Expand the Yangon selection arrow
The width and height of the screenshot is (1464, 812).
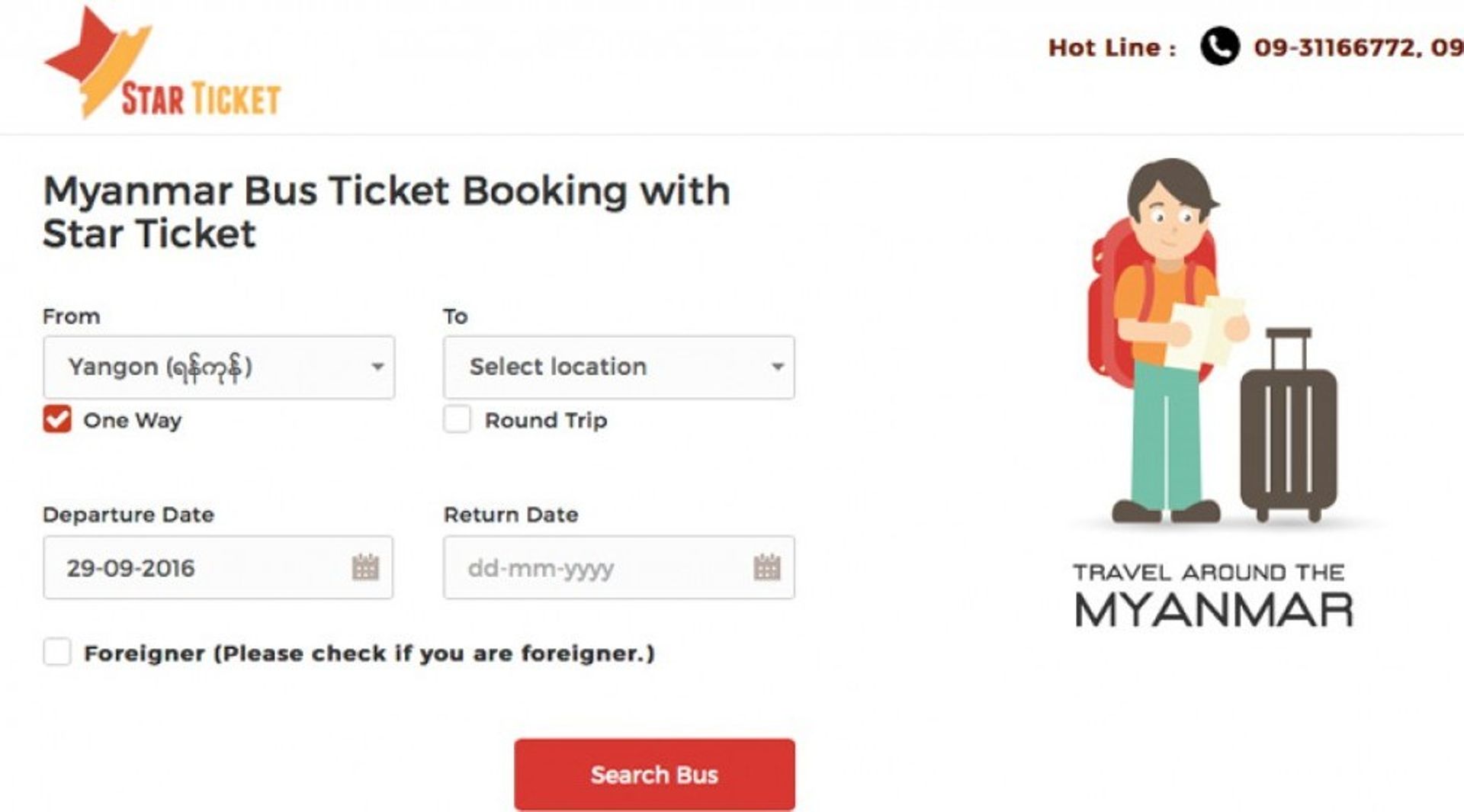377,367
